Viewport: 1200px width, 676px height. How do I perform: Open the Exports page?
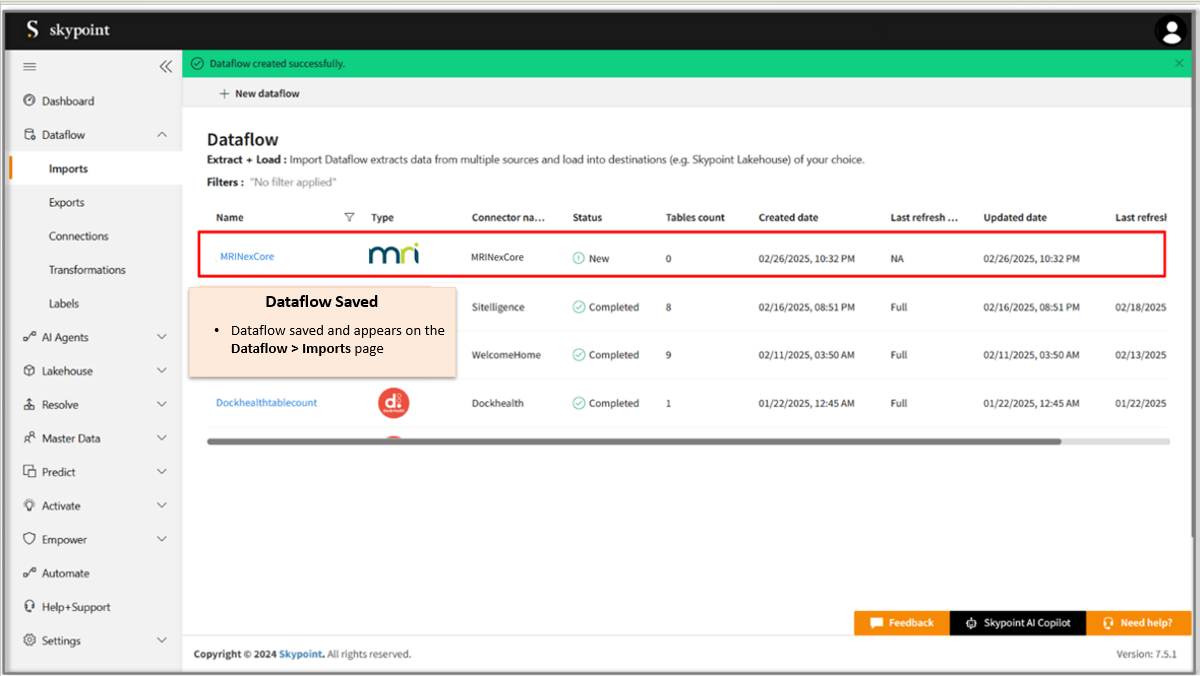[x=67, y=203]
